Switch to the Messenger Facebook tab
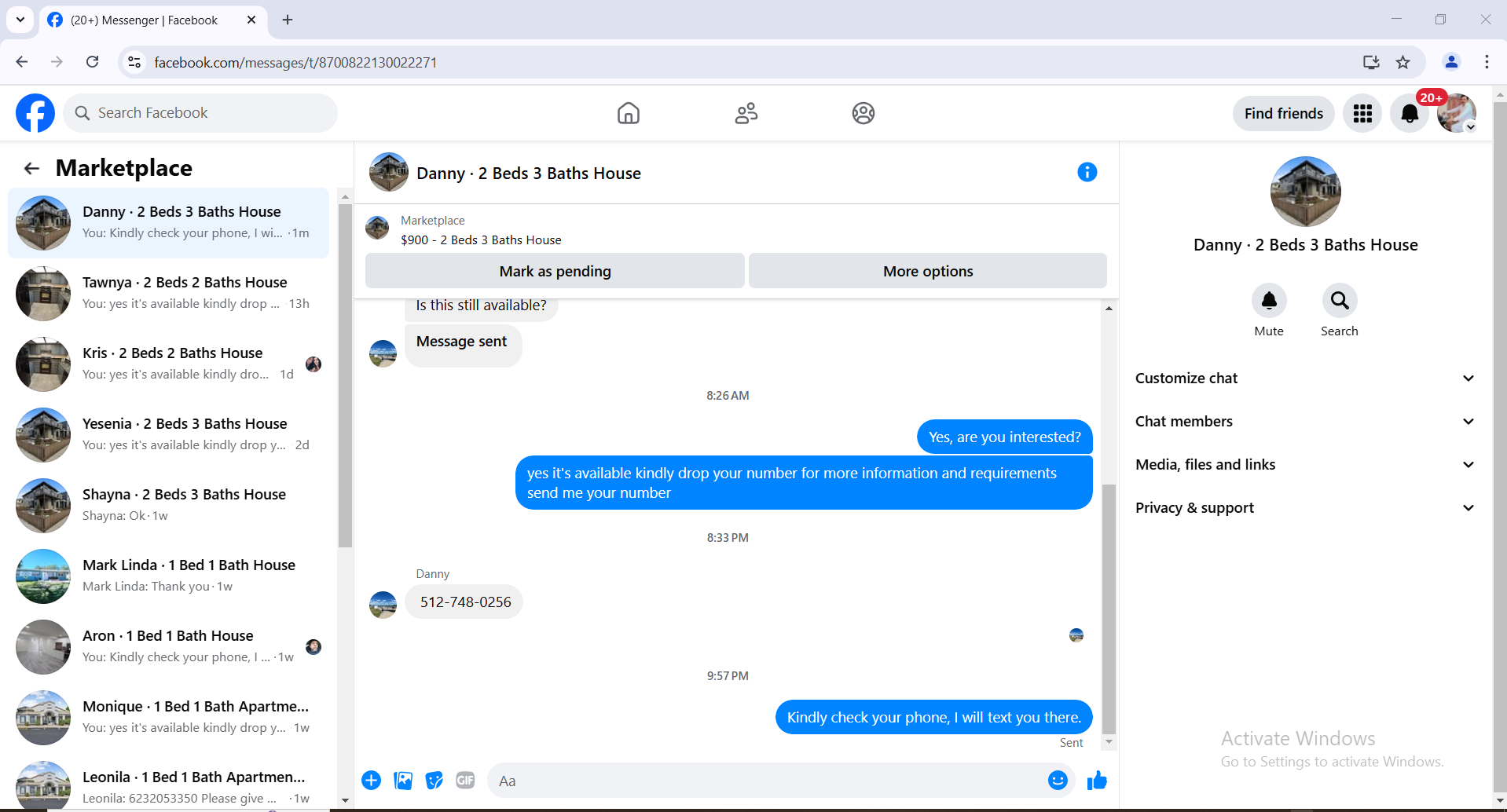This screenshot has width=1507, height=812. coord(152,20)
